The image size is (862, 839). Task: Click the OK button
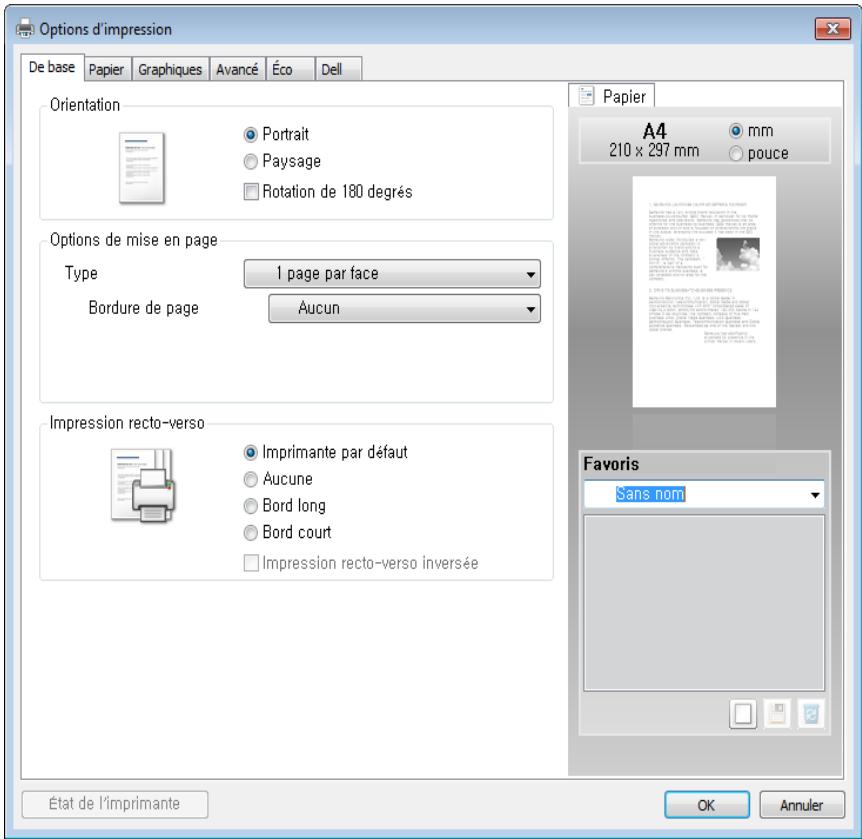pos(706,805)
